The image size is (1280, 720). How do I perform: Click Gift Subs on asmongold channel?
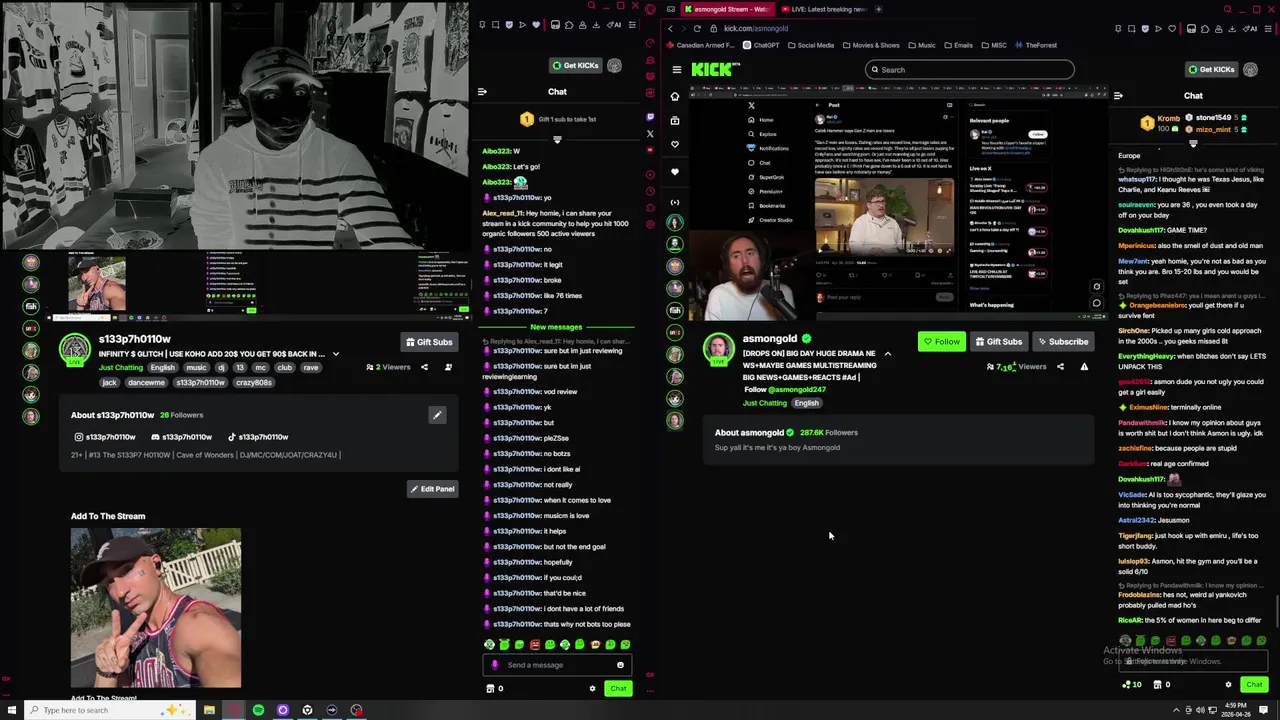point(998,342)
